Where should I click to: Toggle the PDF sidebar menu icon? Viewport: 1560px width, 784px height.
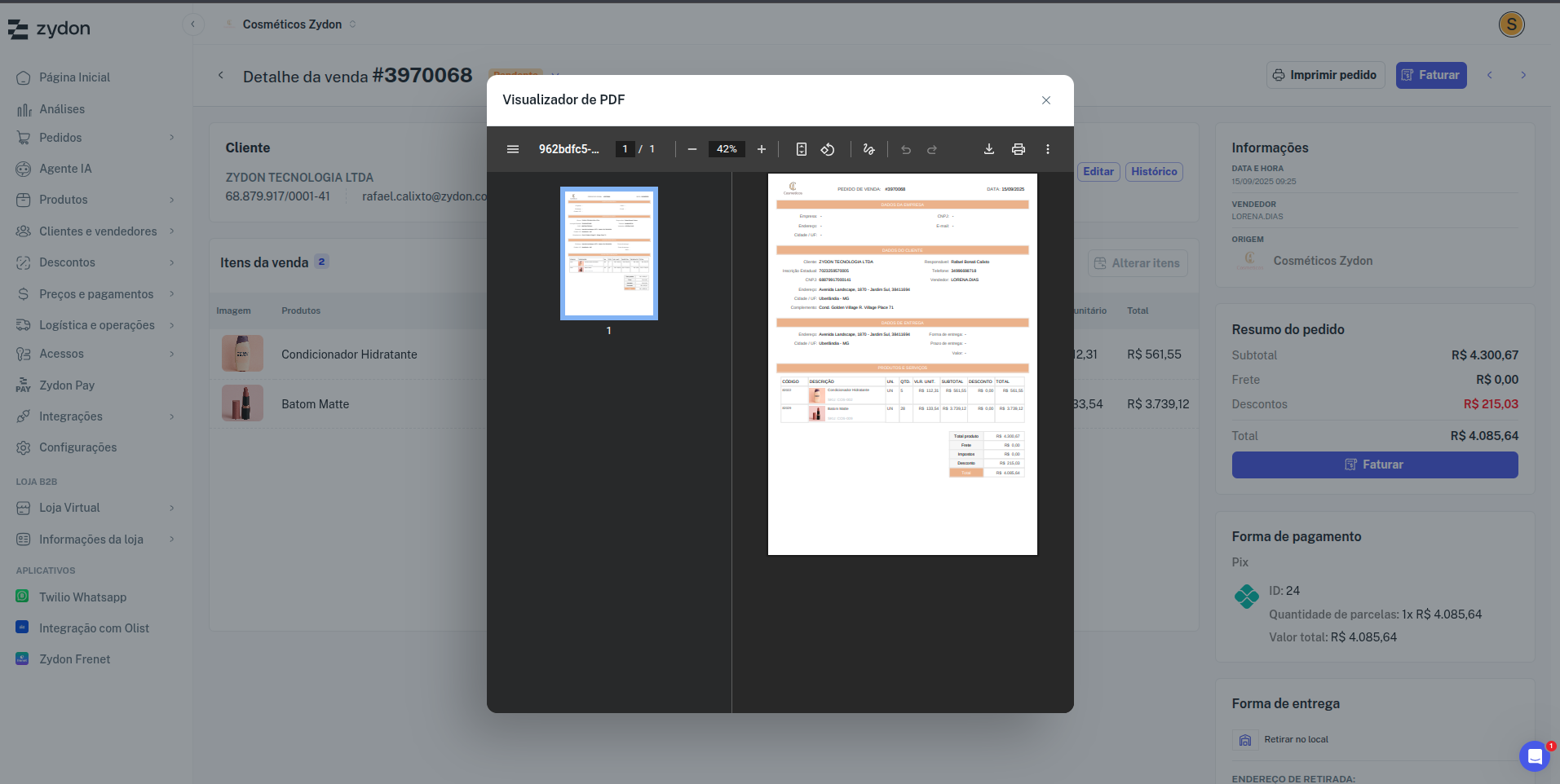coord(513,149)
